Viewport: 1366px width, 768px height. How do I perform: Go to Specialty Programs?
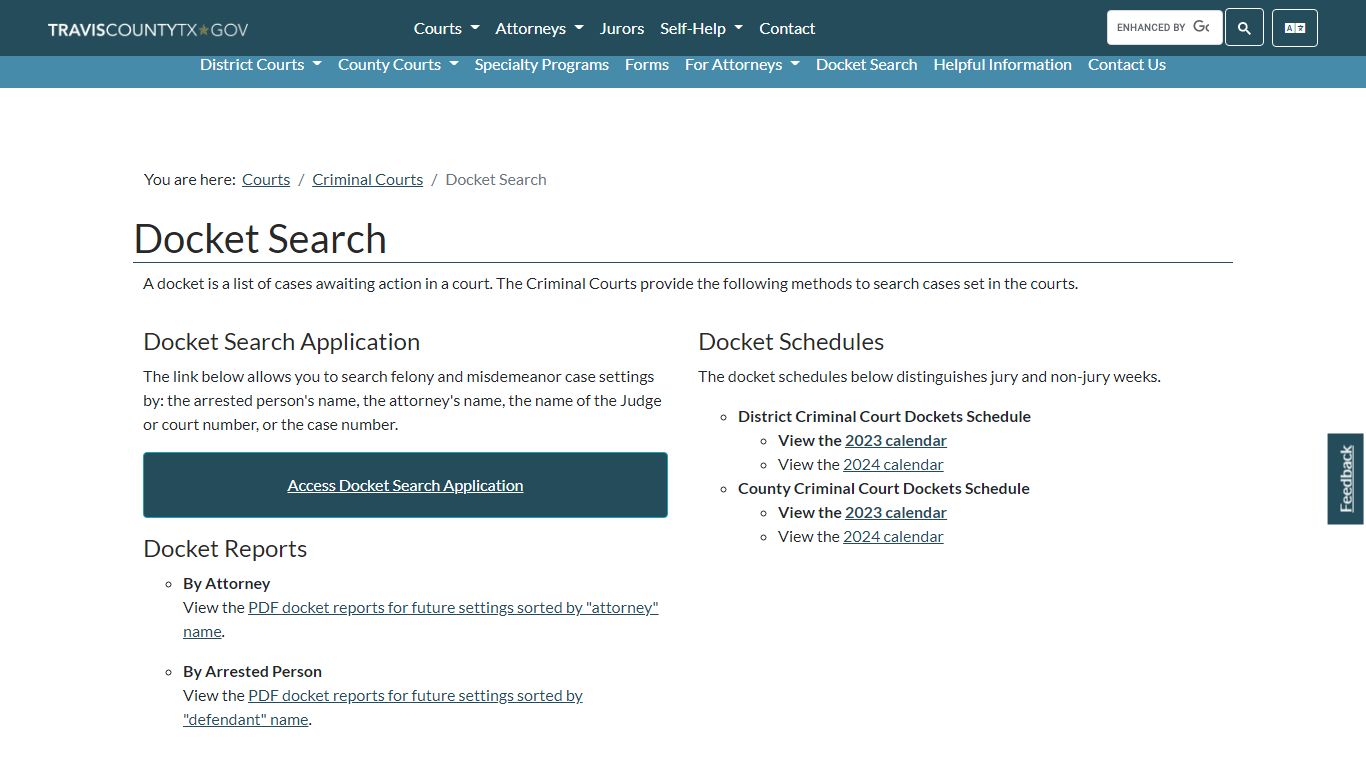click(542, 64)
